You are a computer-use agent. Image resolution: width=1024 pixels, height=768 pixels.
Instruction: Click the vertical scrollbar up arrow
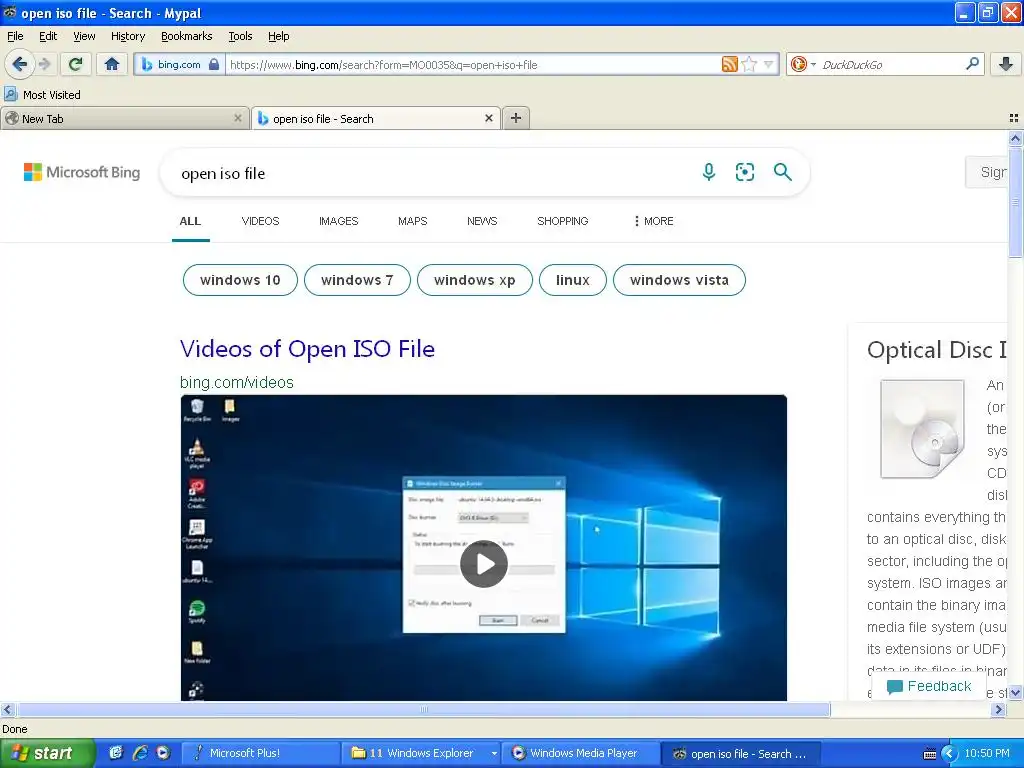pyautogui.click(x=1016, y=138)
